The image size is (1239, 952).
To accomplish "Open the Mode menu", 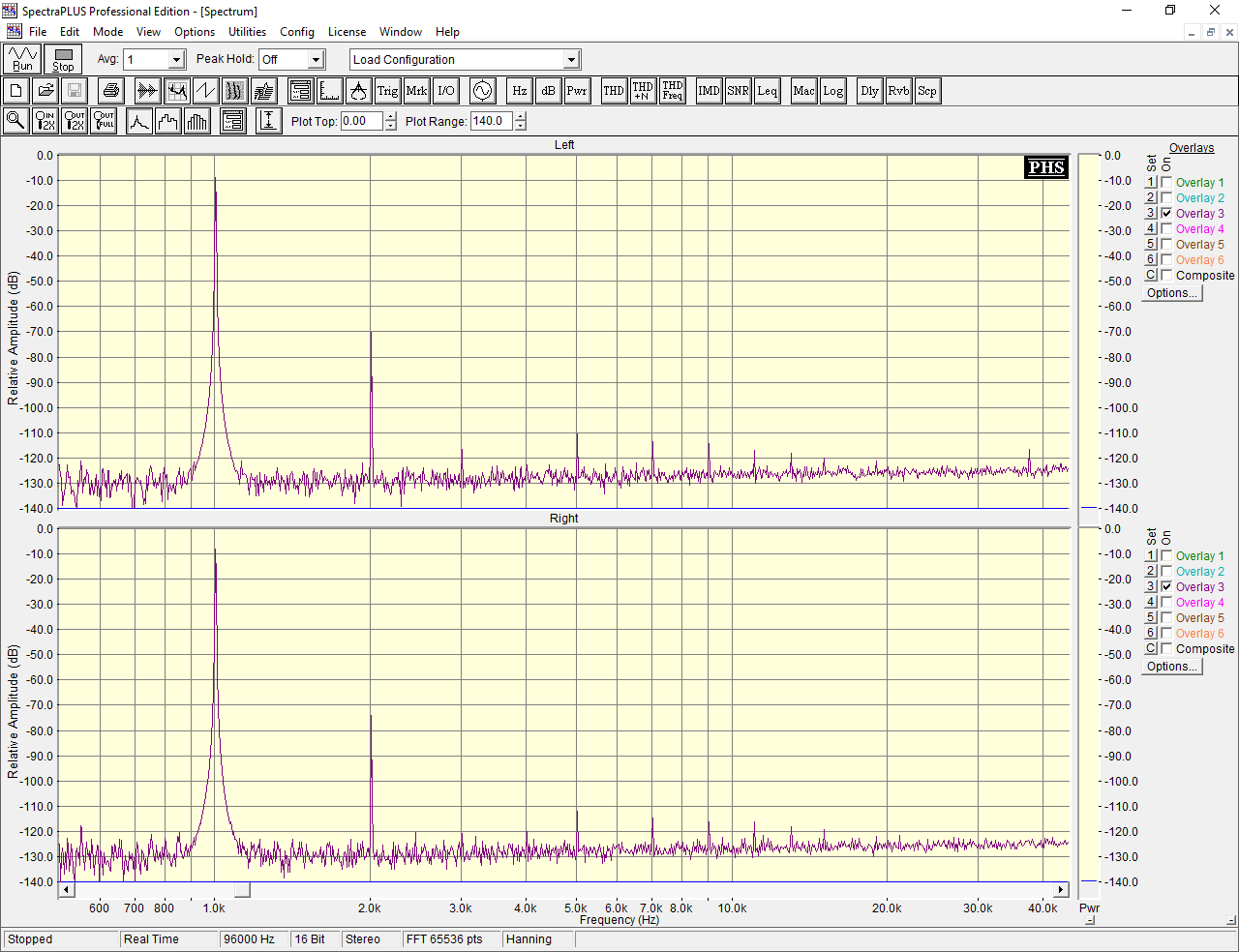I will [107, 32].
